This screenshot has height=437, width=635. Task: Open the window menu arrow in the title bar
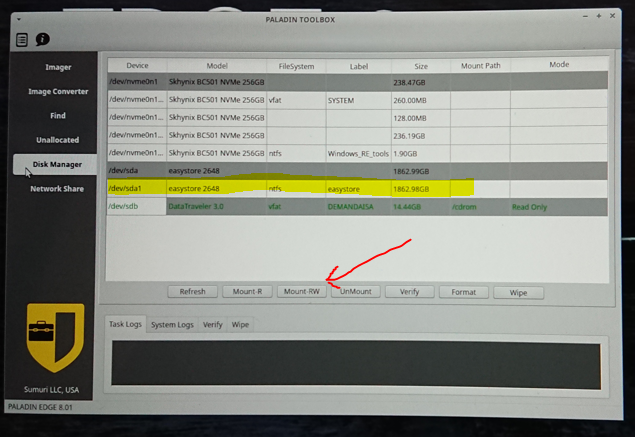[19, 19]
